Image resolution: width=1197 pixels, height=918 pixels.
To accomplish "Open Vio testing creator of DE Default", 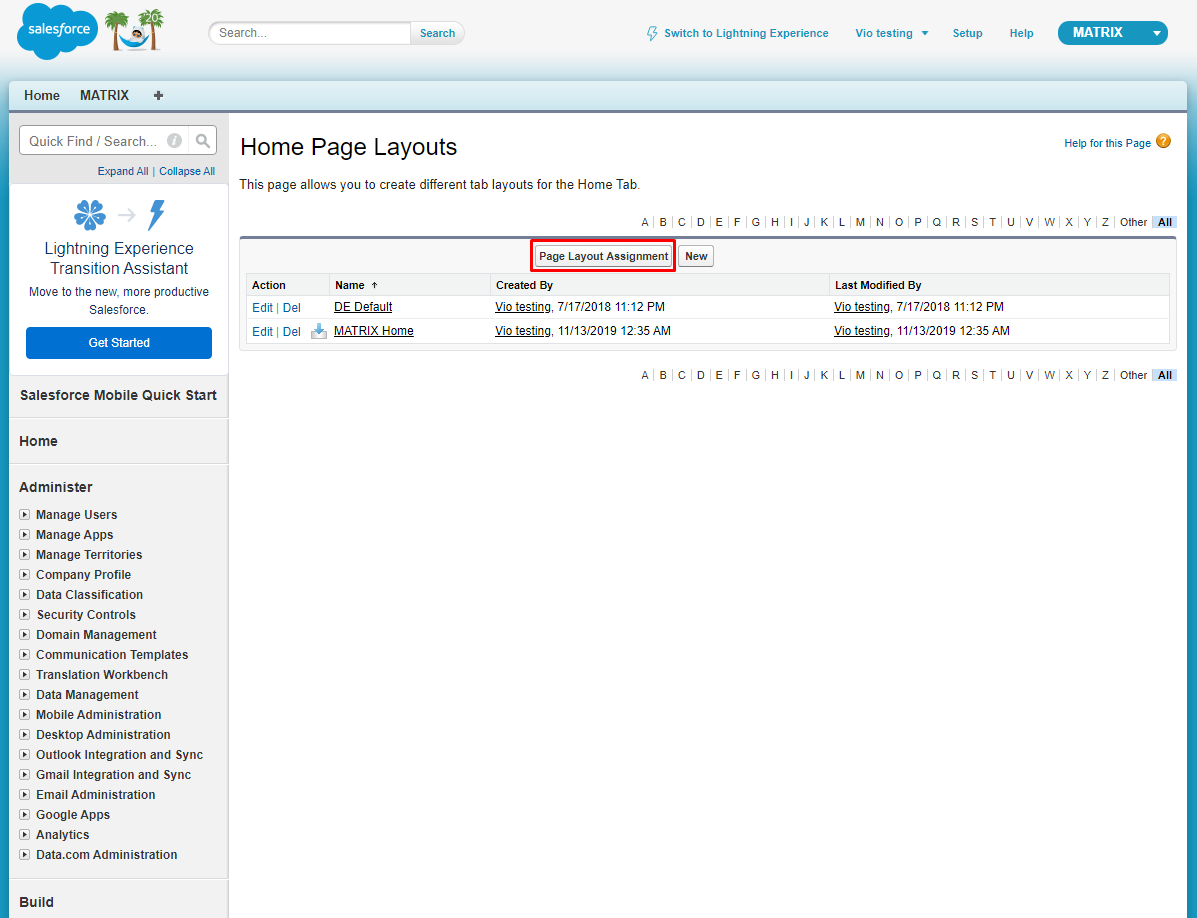I will pyautogui.click(x=523, y=307).
